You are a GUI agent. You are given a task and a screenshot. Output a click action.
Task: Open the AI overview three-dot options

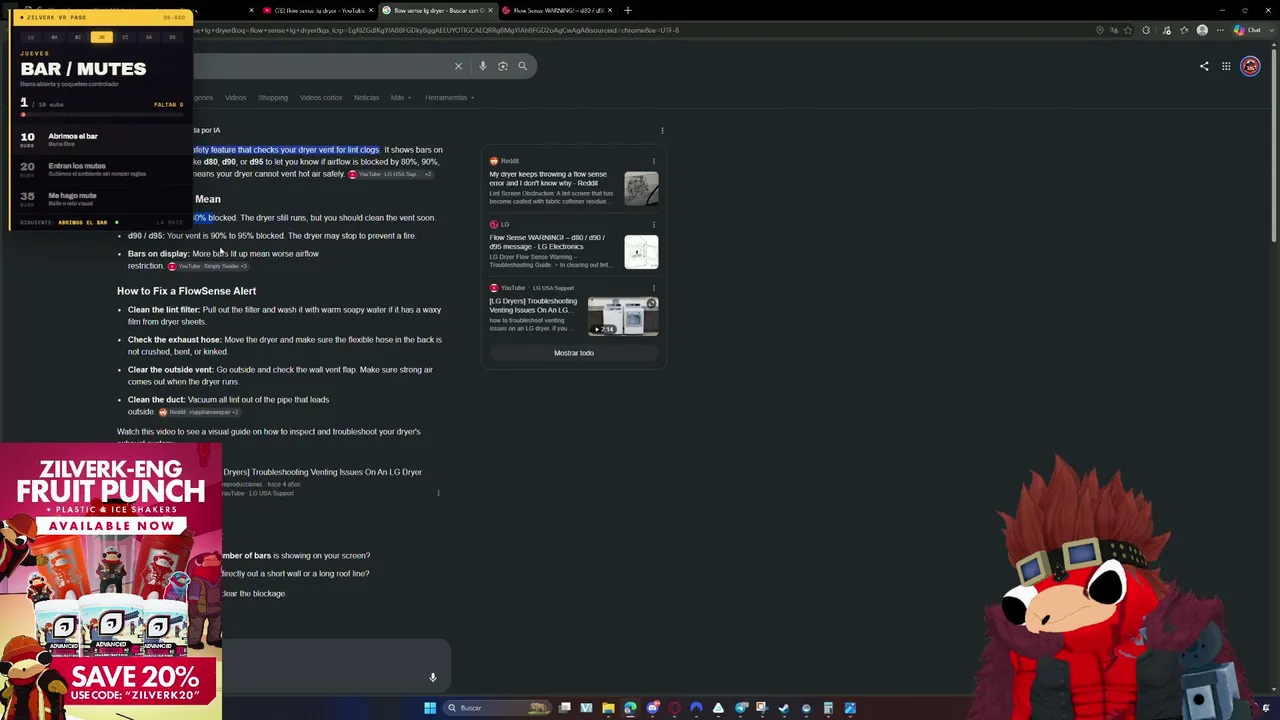point(662,130)
